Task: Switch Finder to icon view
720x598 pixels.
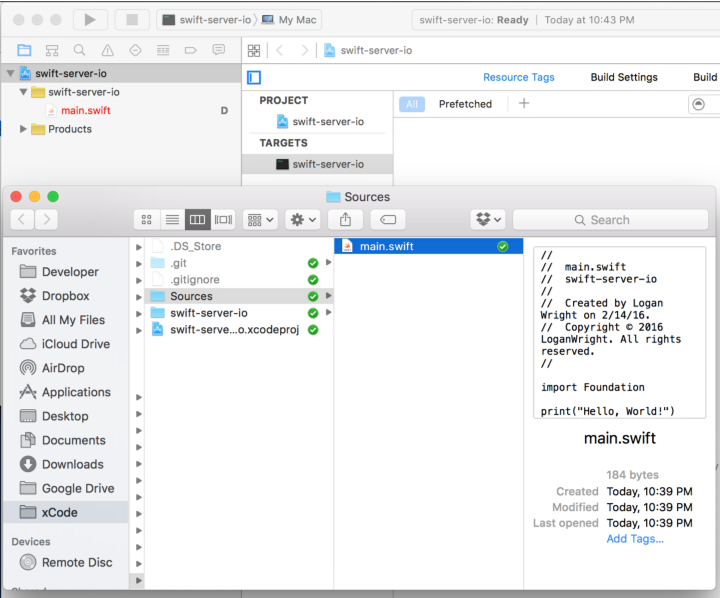Action: pyautogui.click(x=146, y=220)
